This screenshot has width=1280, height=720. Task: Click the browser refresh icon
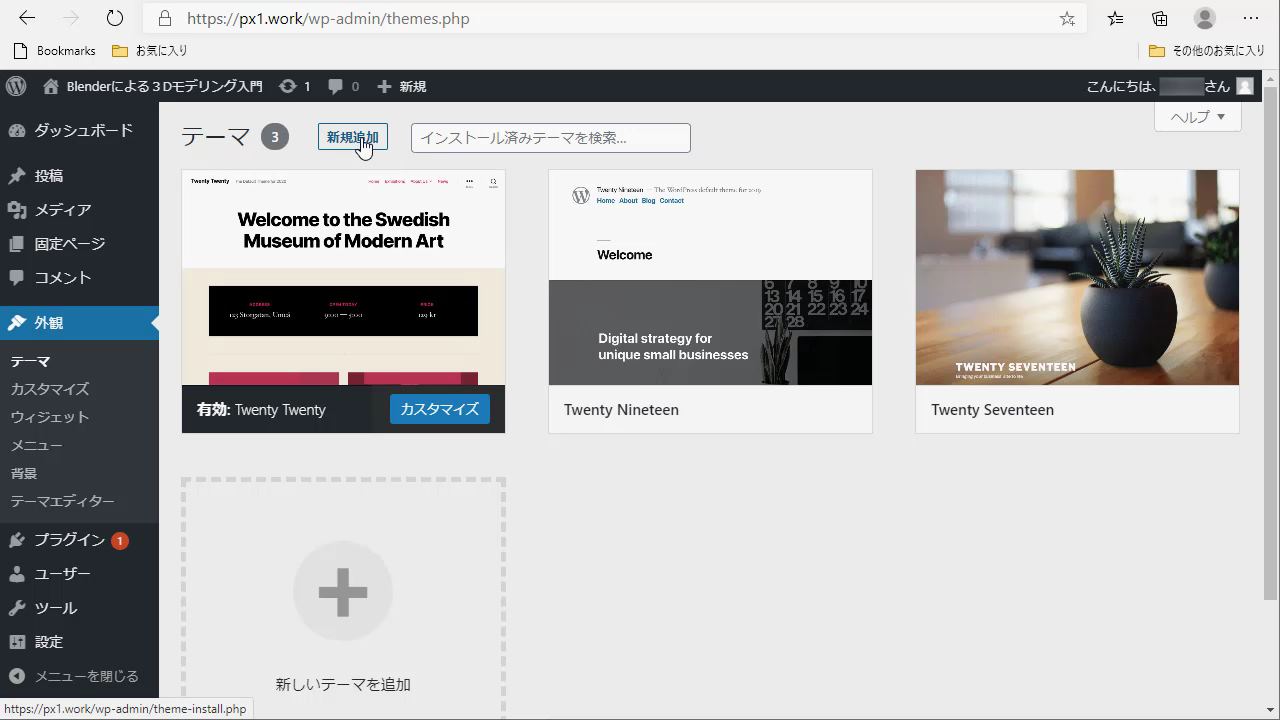click(x=115, y=18)
